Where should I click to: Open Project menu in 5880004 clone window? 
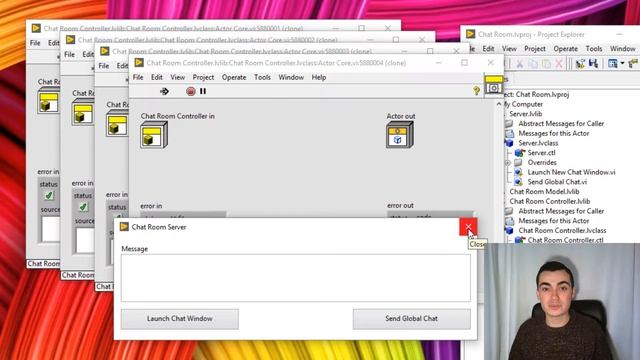click(203, 77)
